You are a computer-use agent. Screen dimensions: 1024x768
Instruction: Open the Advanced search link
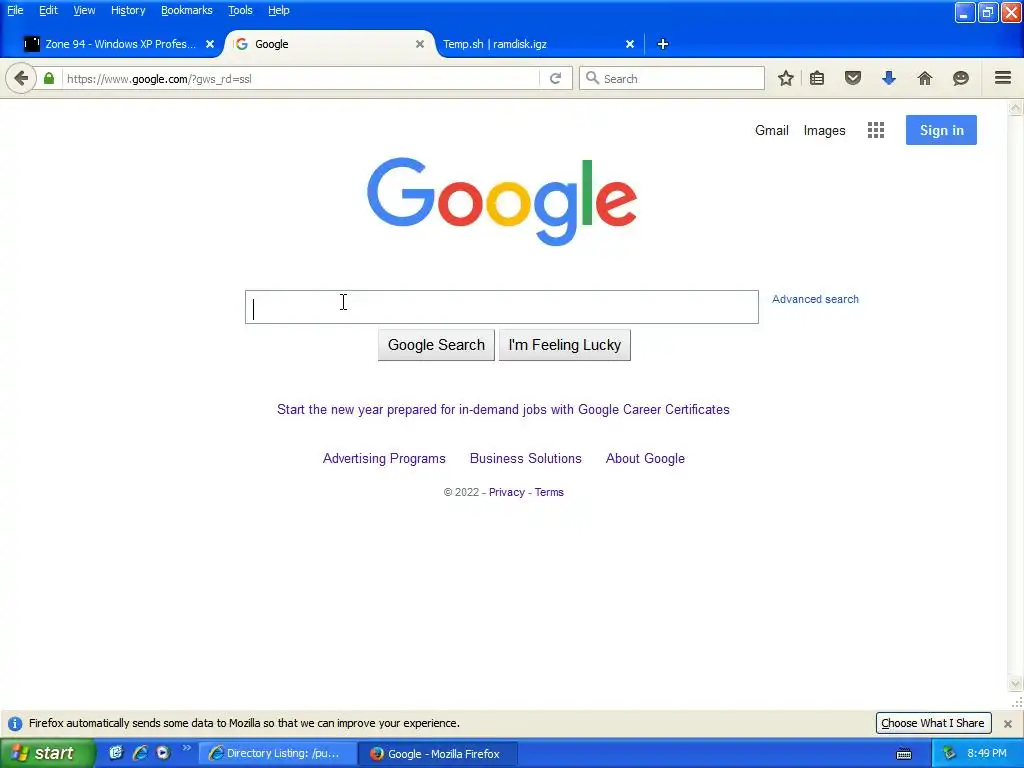pos(815,299)
